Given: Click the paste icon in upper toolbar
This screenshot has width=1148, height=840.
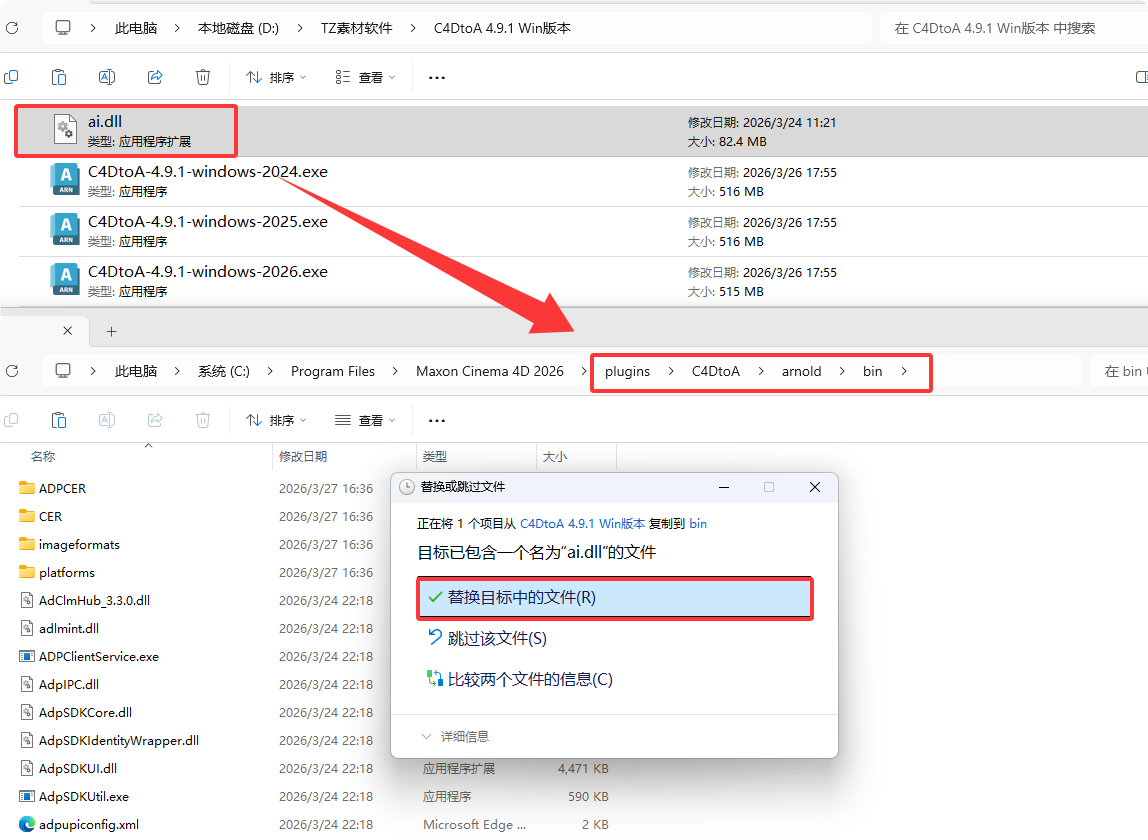Looking at the screenshot, I should pyautogui.click(x=59, y=77).
